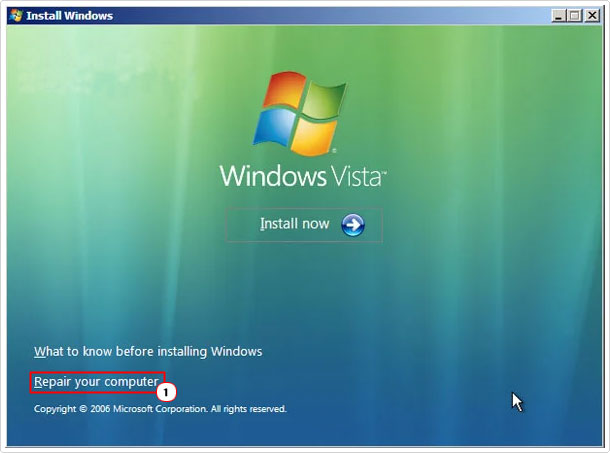Click the Install Windows title text

(x=70, y=16)
